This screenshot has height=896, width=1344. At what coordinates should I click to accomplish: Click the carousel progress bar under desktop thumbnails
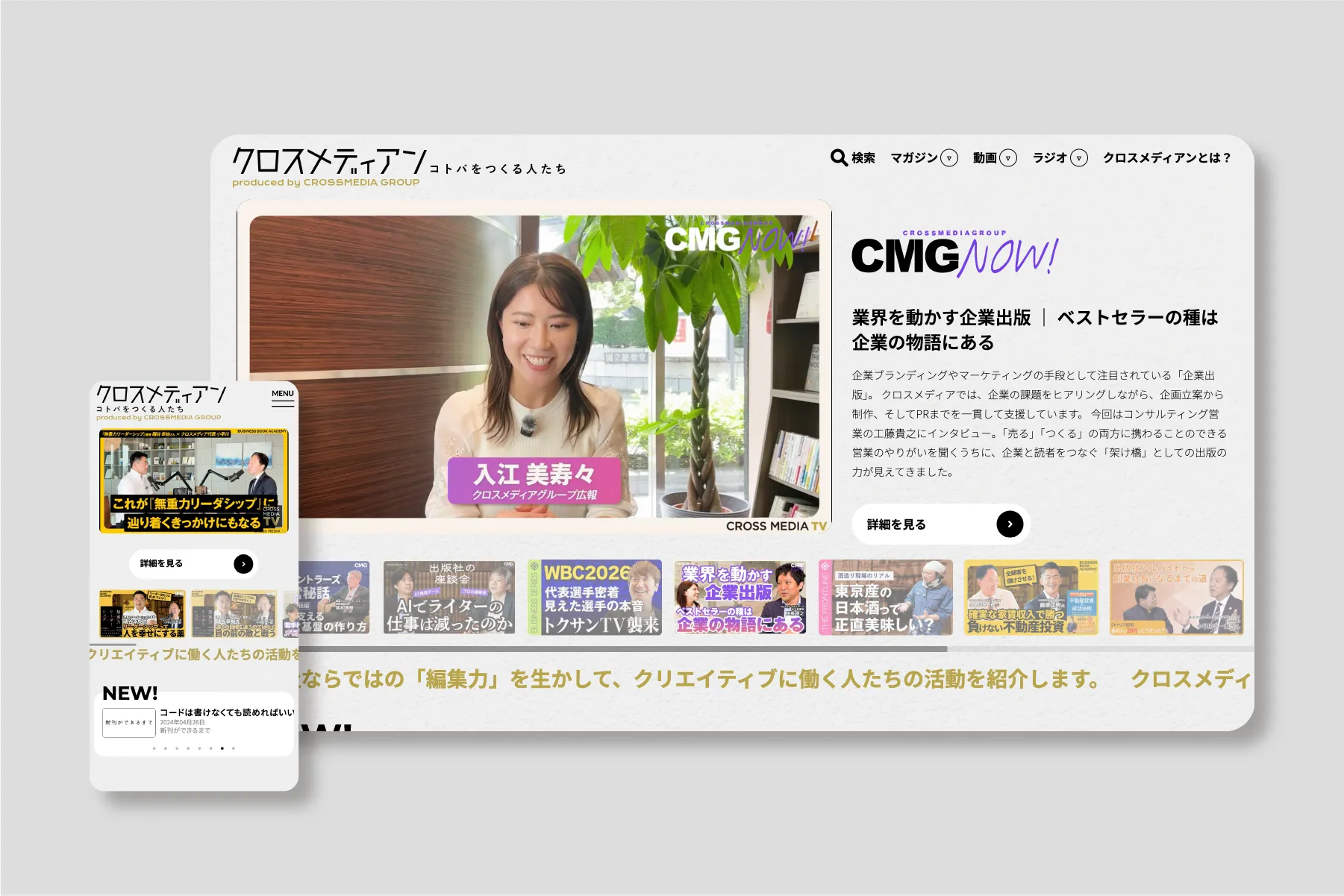(623, 649)
